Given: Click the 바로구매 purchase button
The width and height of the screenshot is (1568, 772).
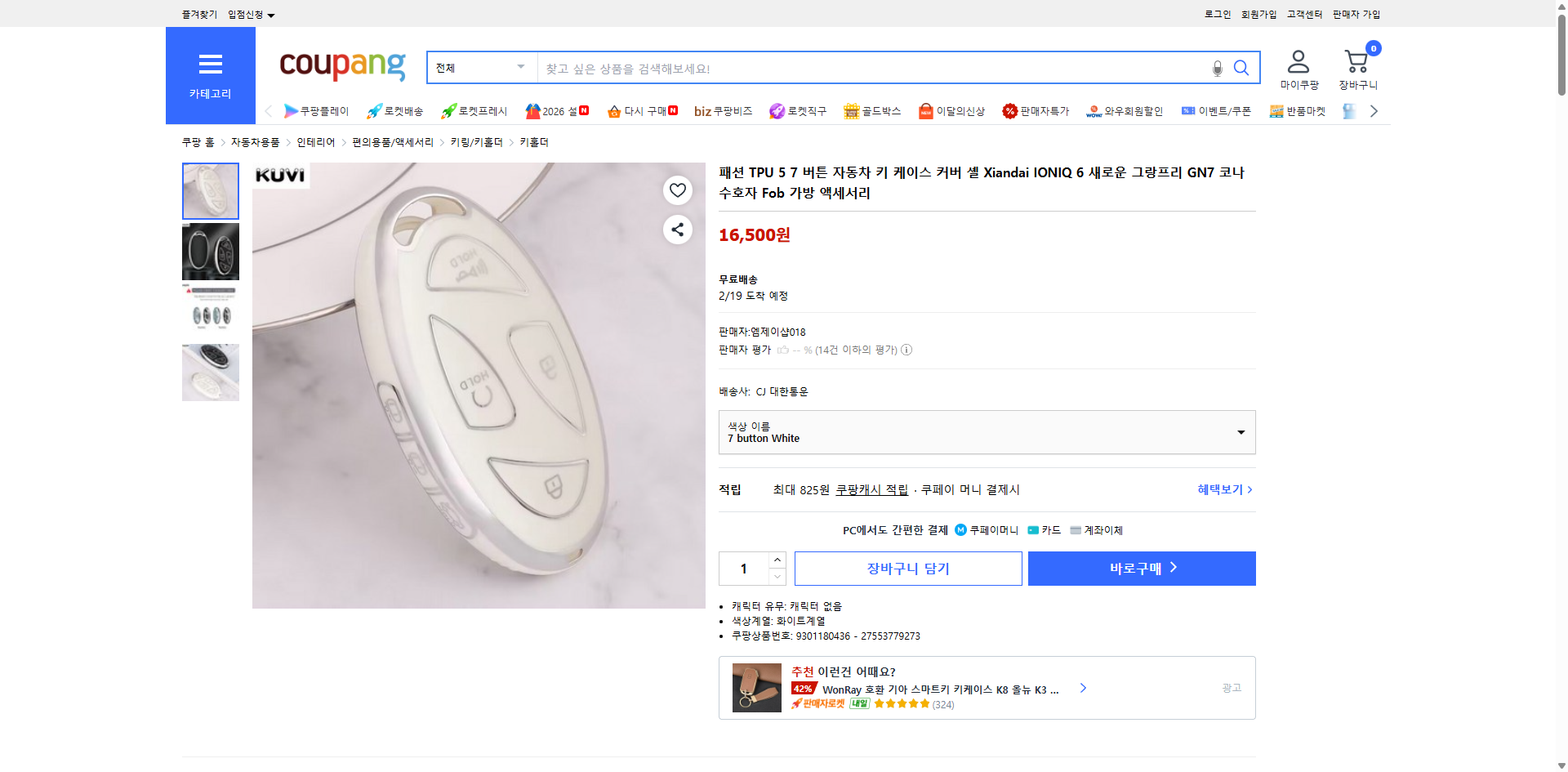Looking at the screenshot, I should pos(1140,568).
